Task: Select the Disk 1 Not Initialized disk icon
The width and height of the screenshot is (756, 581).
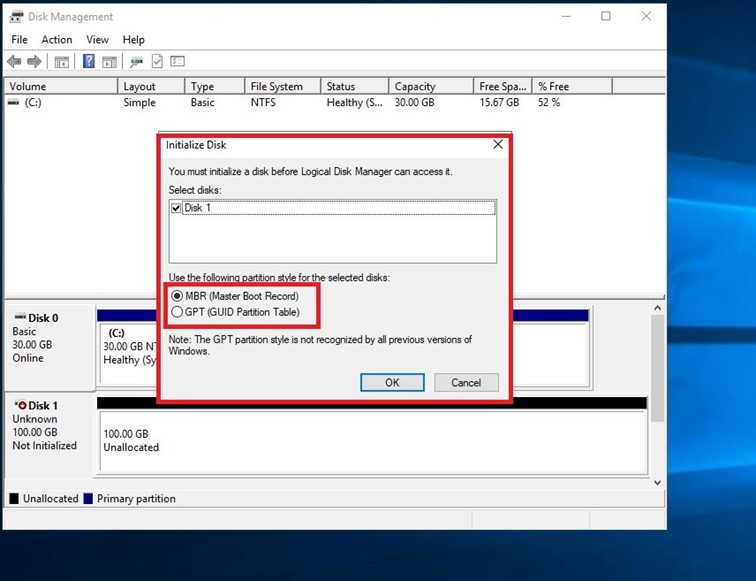Action: tap(19, 405)
